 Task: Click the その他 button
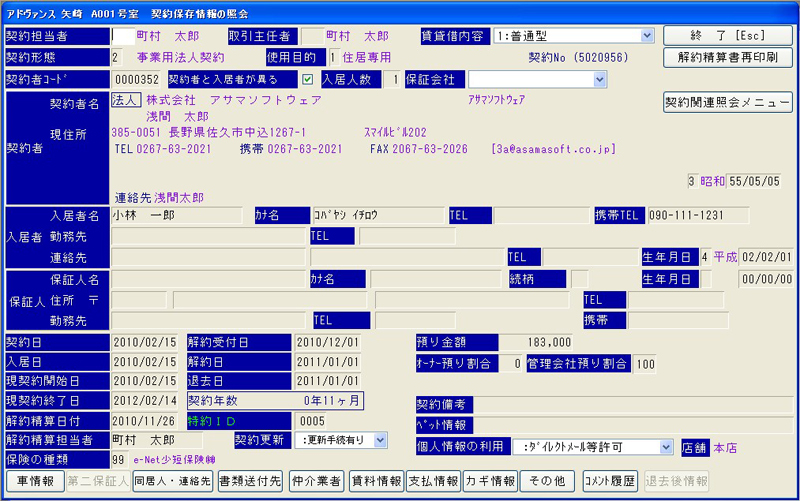[548, 481]
